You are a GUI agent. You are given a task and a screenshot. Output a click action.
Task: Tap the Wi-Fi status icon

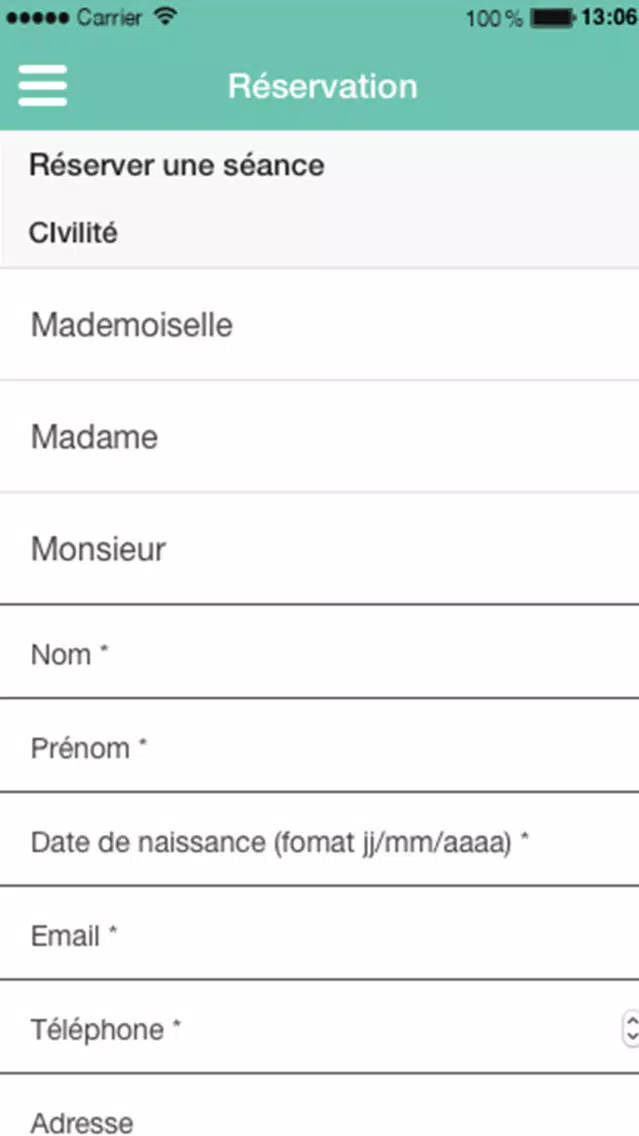pos(166,17)
